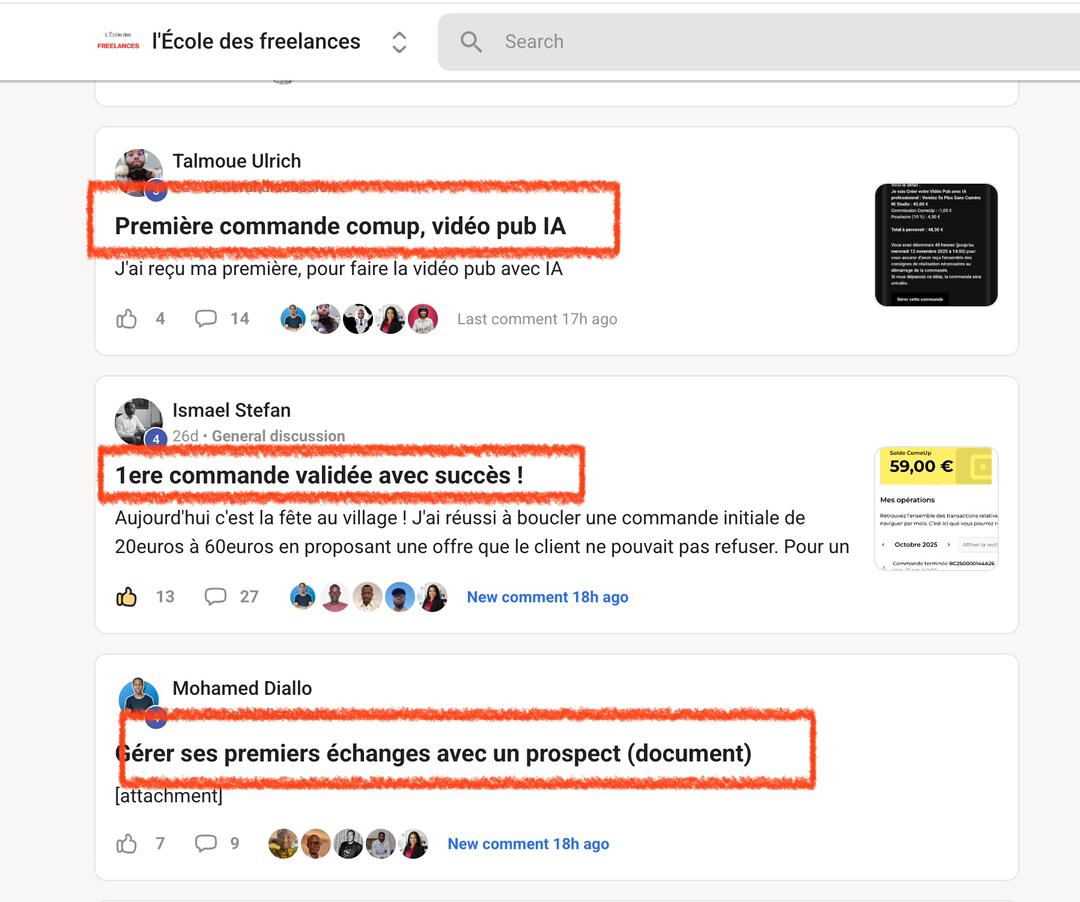Open Mohamed Diallo's profile avatar

pos(138,698)
